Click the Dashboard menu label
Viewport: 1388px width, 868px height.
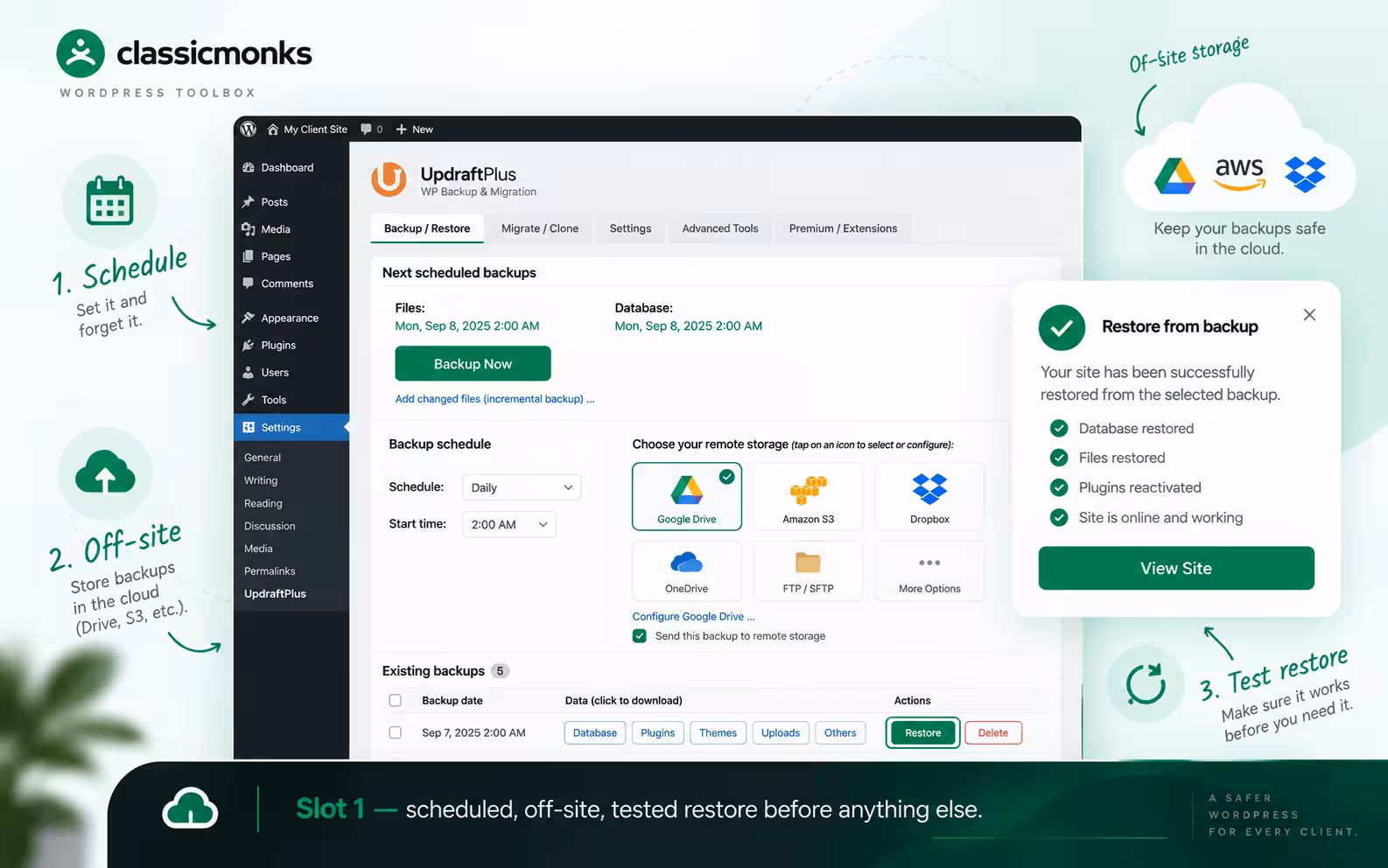(287, 167)
